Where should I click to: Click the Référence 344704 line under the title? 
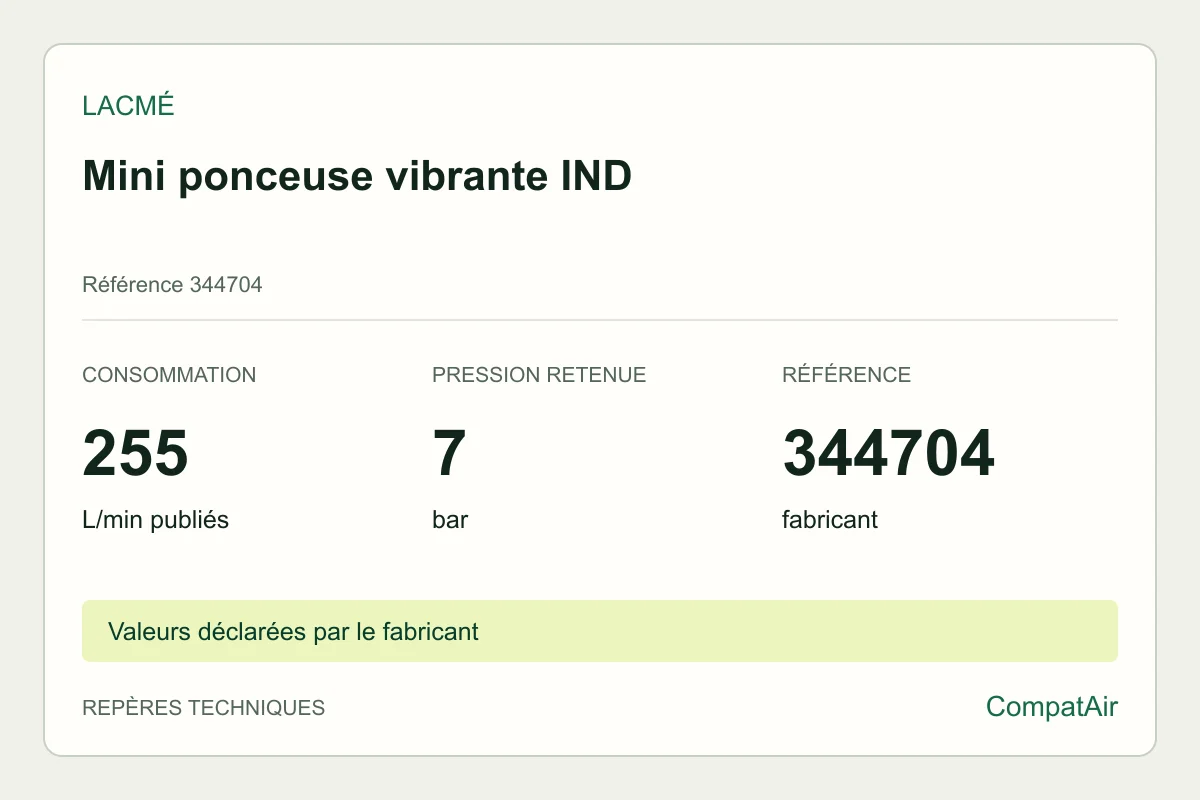pos(172,285)
